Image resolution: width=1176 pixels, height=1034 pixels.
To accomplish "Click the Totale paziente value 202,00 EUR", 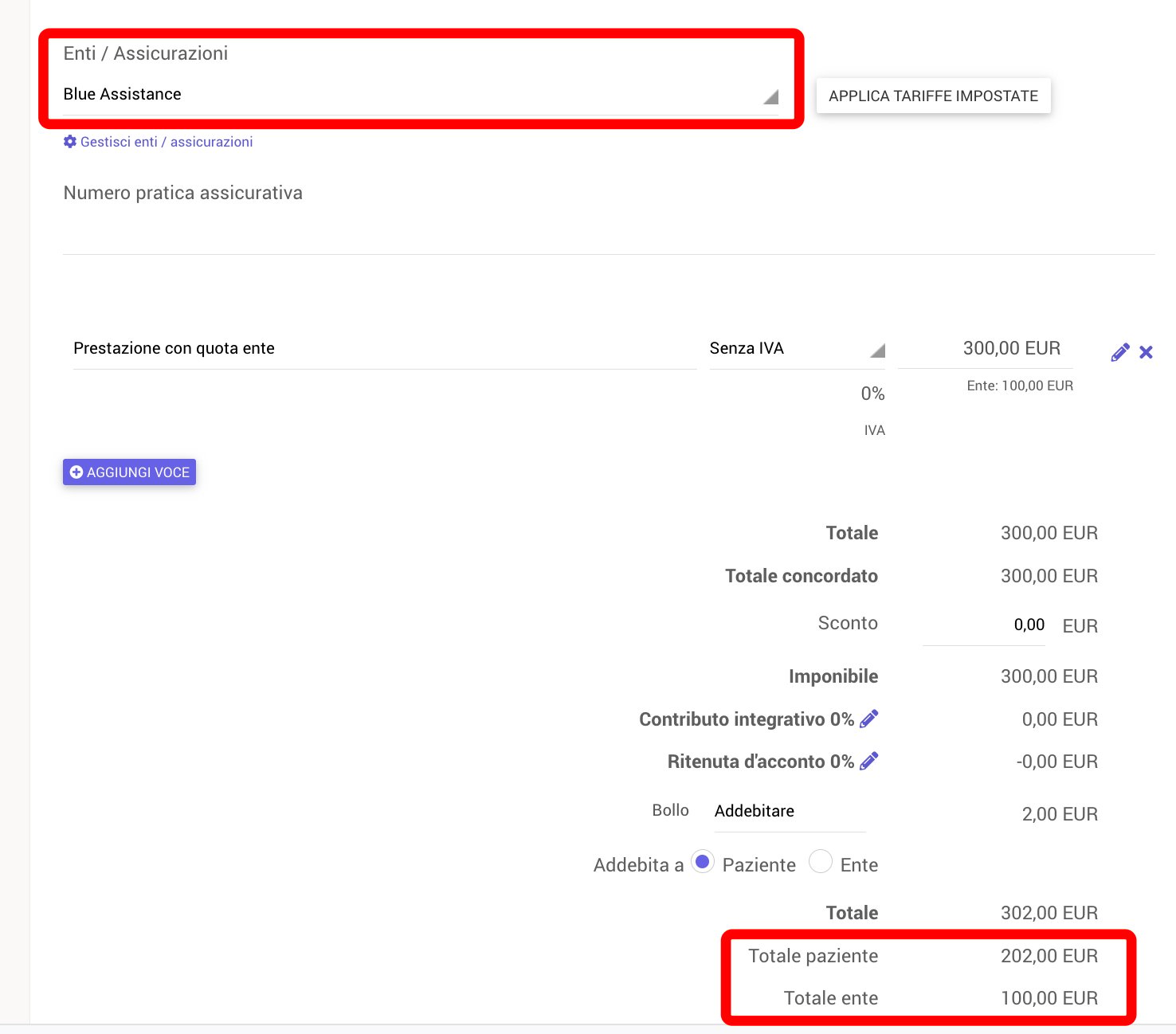I will (x=1049, y=956).
